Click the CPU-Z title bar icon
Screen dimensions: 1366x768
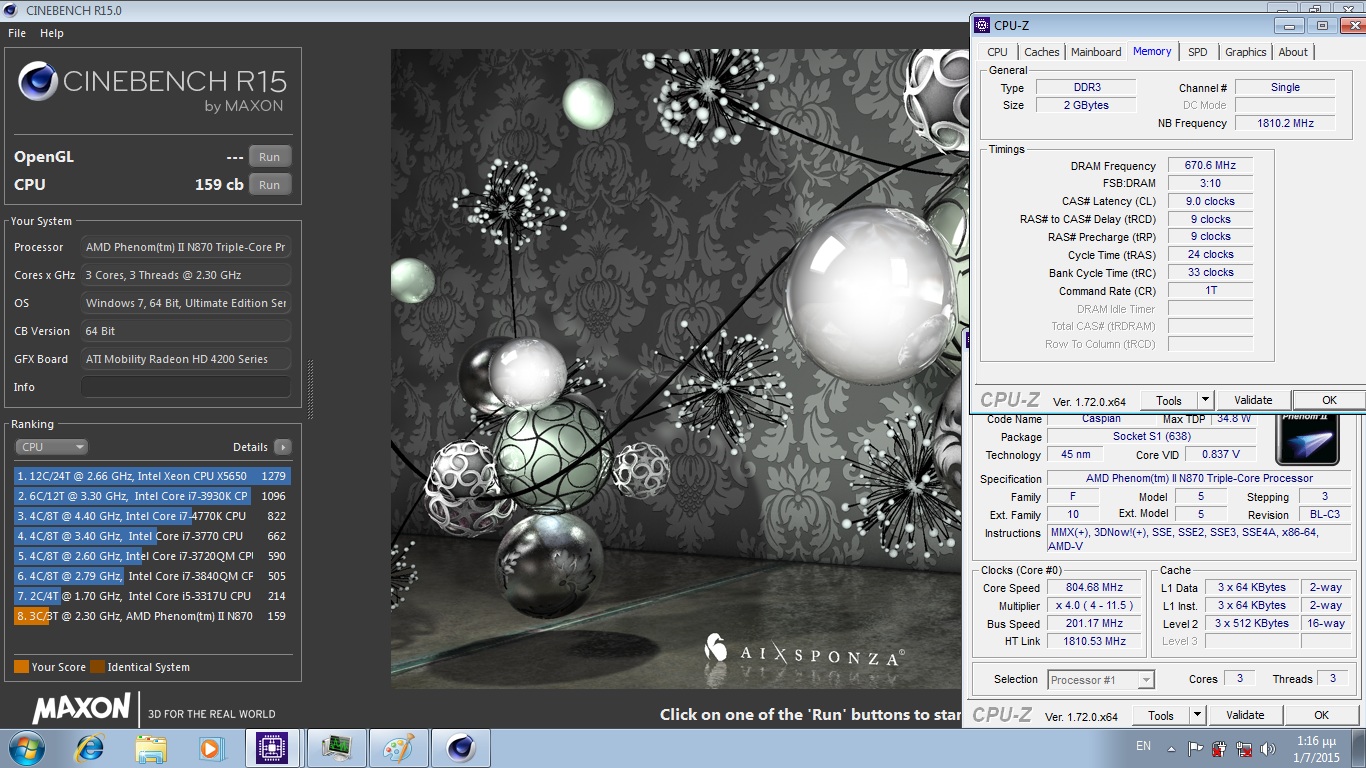point(981,25)
